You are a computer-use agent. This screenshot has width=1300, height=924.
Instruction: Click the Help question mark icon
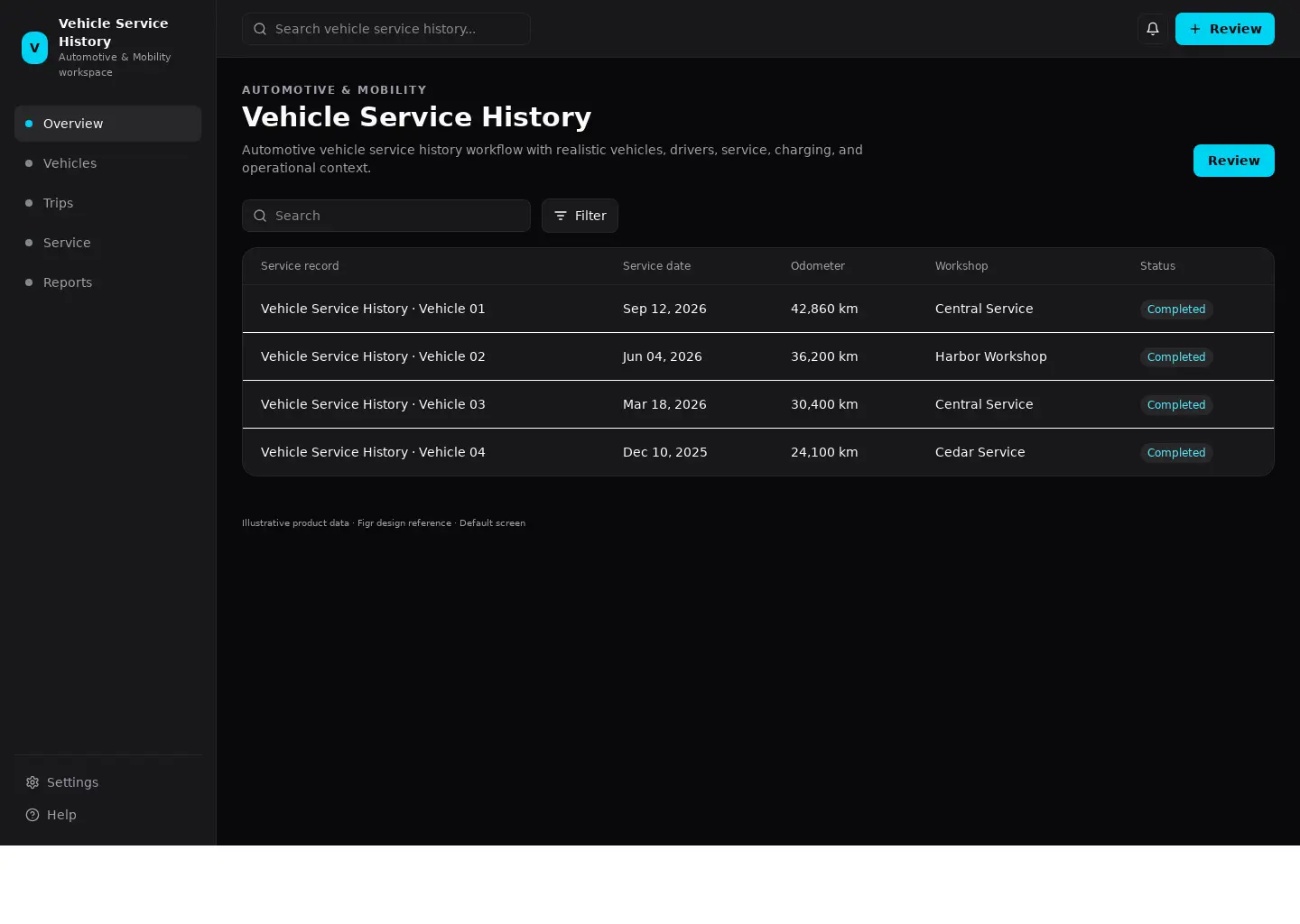[x=32, y=815]
